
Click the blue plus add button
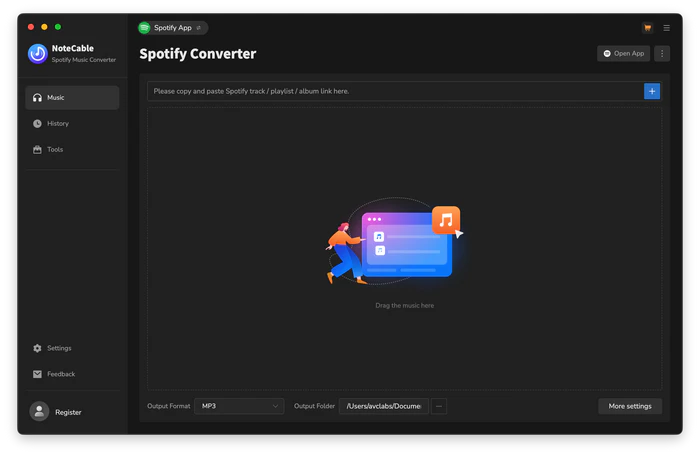[652, 91]
